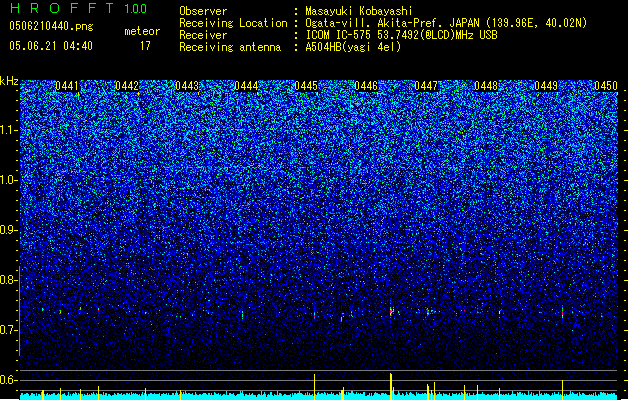Click the 0441 time marker
Viewport: 629px width, 400px height.
point(67,86)
